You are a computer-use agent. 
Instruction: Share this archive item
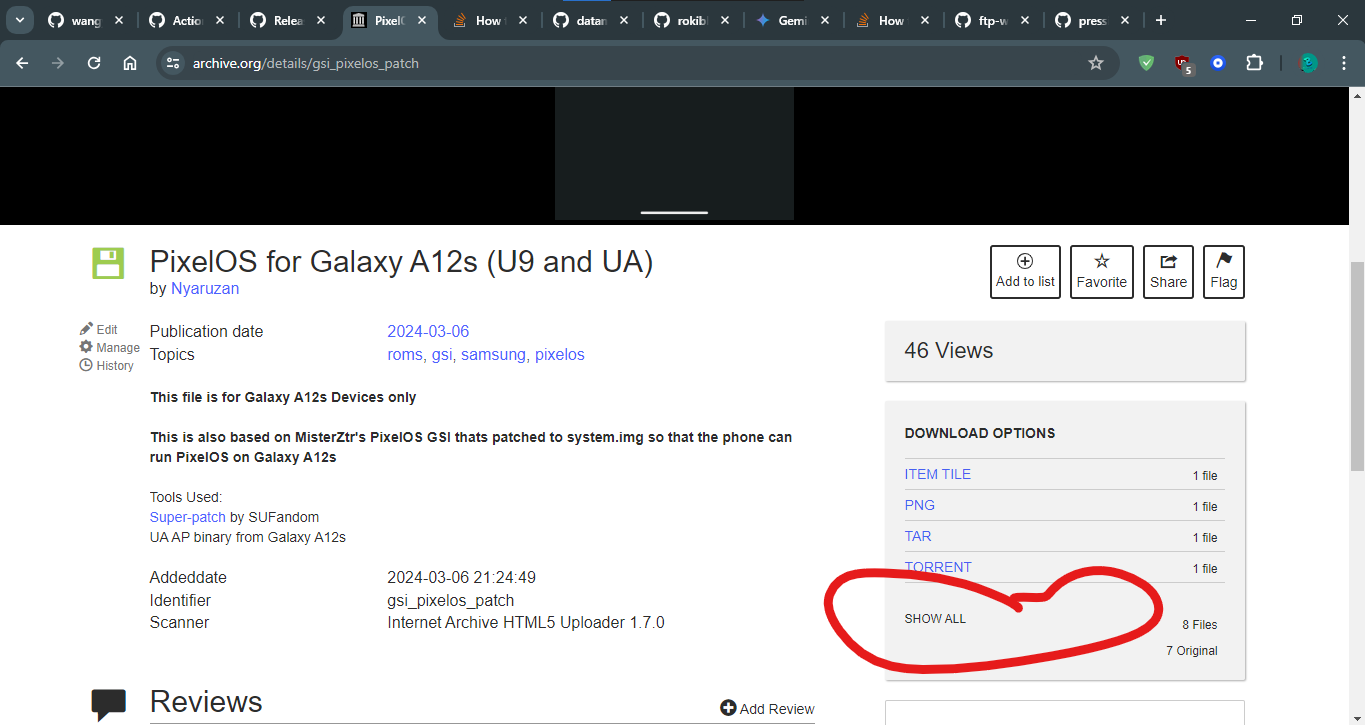click(x=1168, y=272)
